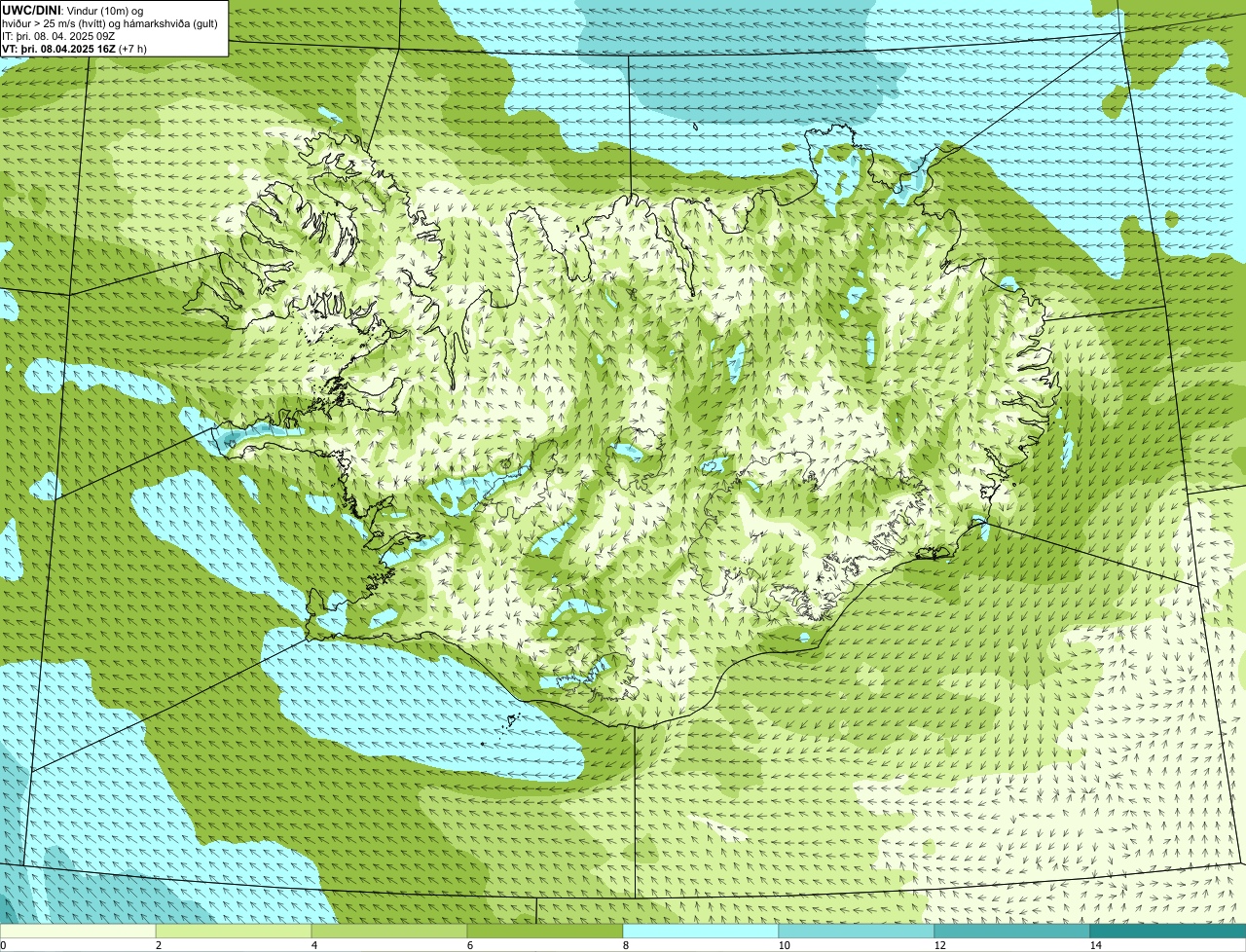Click the valid time 'VT: þri. 08.04.2025 16Z (+7 h)'
This screenshot has width=1246, height=952.
click(74, 49)
